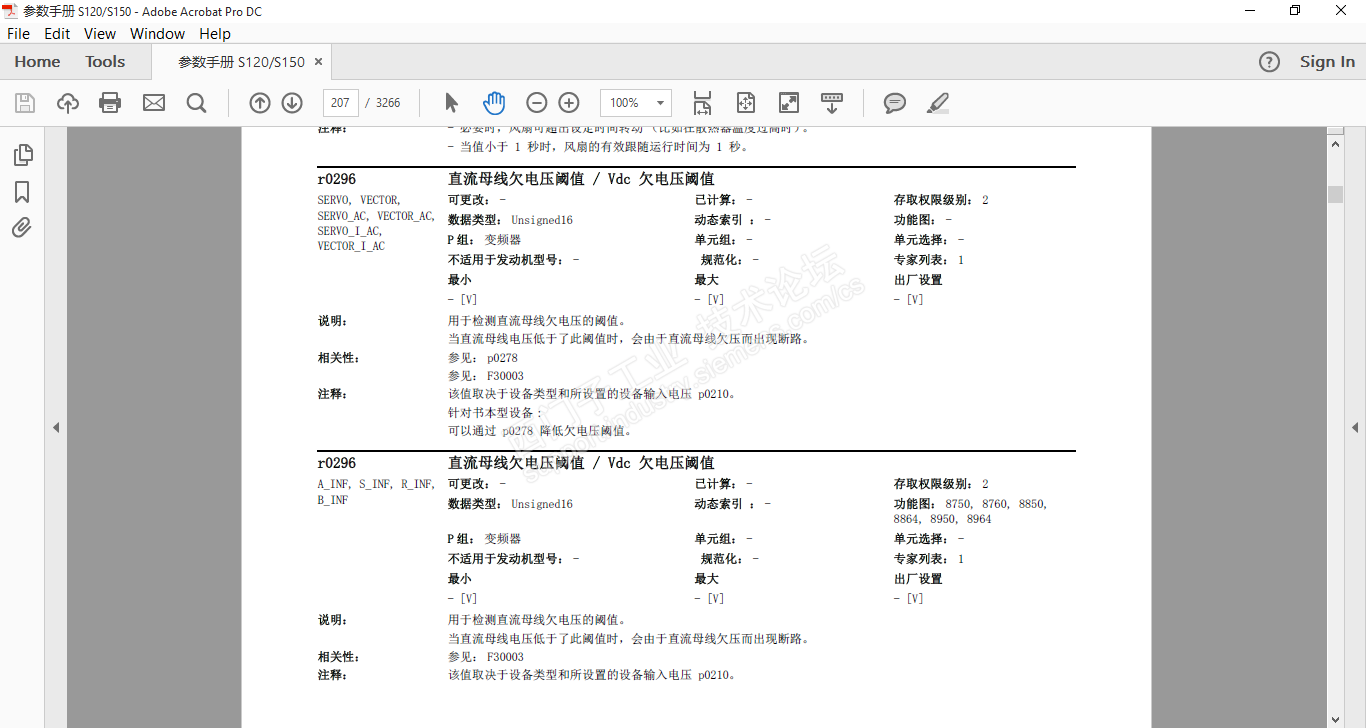The width and height of the screenshot is (1366, 728).
Task: Open the View menu
Action: click(x=100, y=33)
